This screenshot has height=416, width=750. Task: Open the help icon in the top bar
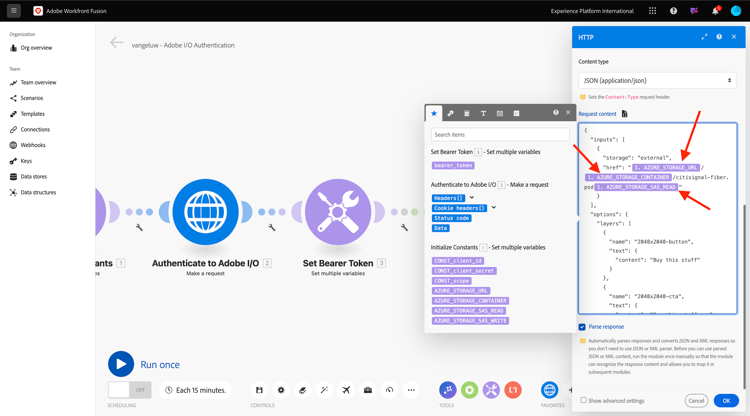tap(673, 11)
